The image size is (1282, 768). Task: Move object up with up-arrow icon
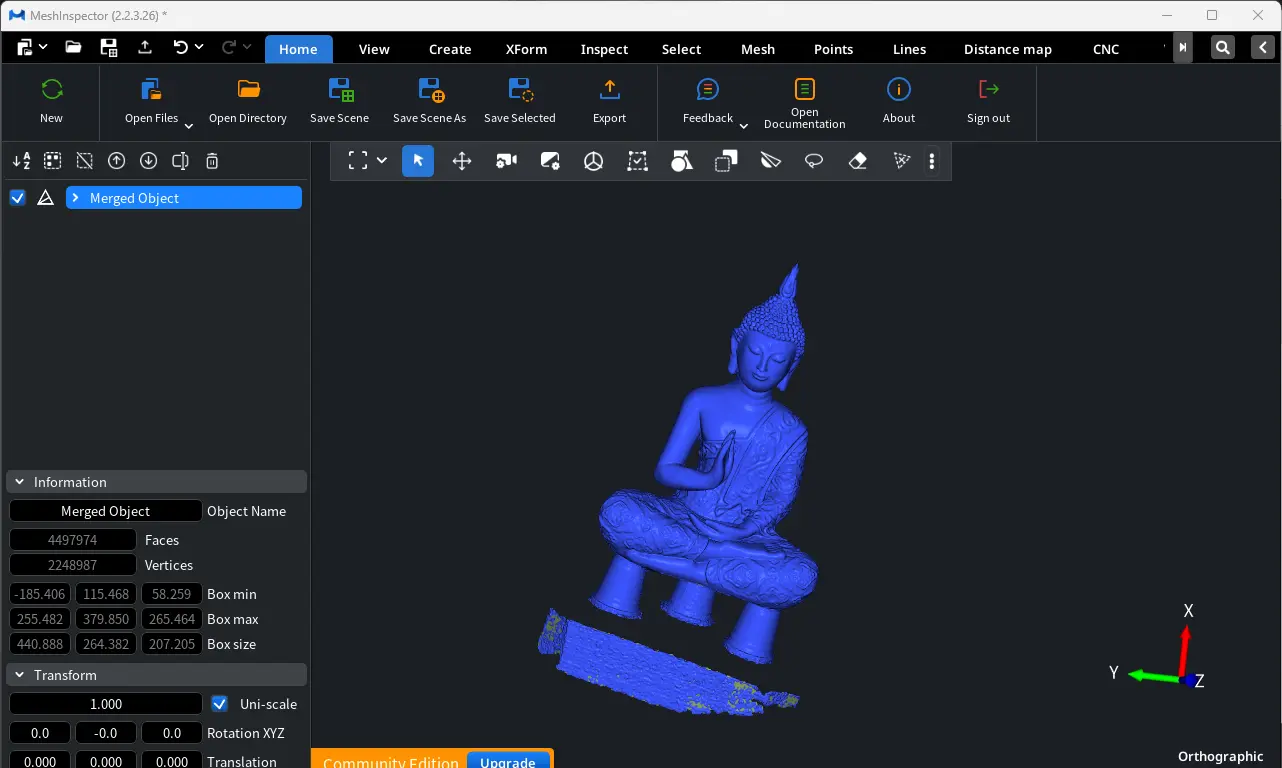click(x=117, y=161)
